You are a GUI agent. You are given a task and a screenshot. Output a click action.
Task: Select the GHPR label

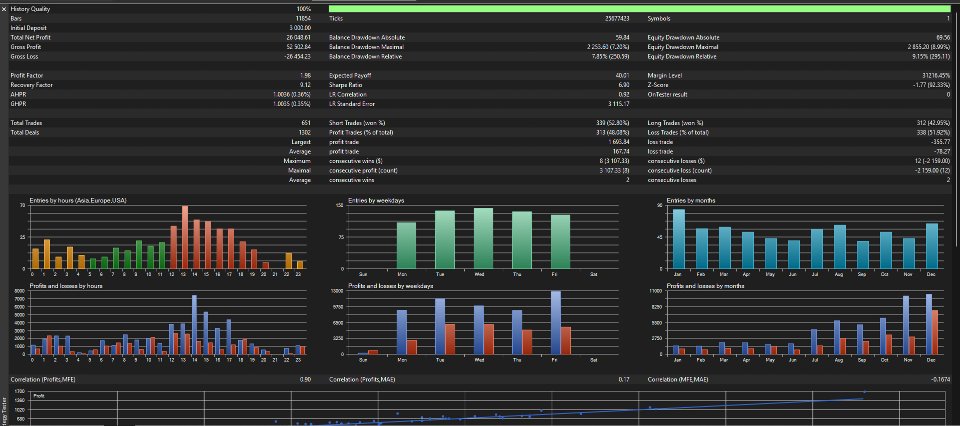(x=18, y=104)
